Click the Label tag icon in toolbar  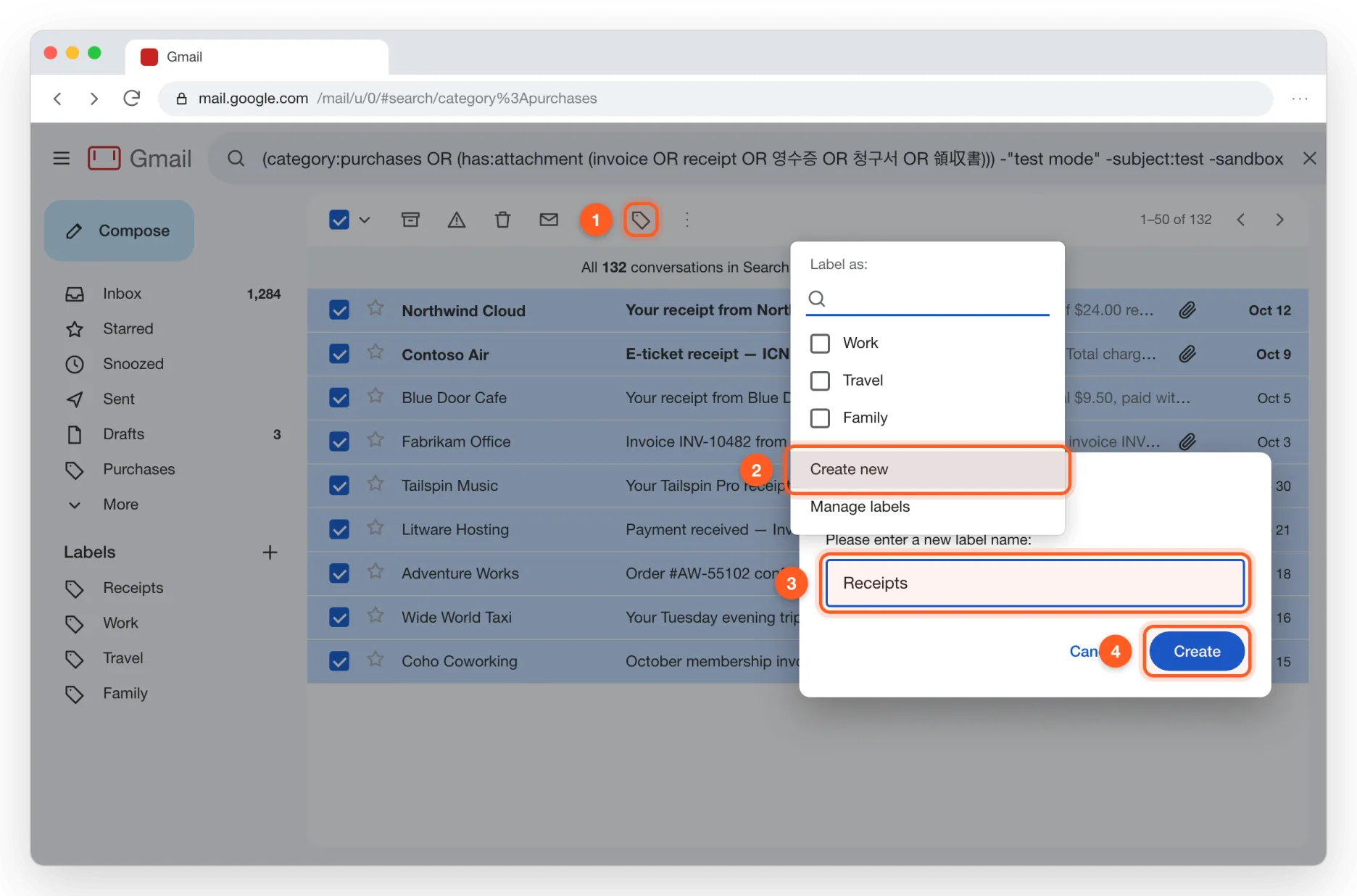tap(641, 220)
